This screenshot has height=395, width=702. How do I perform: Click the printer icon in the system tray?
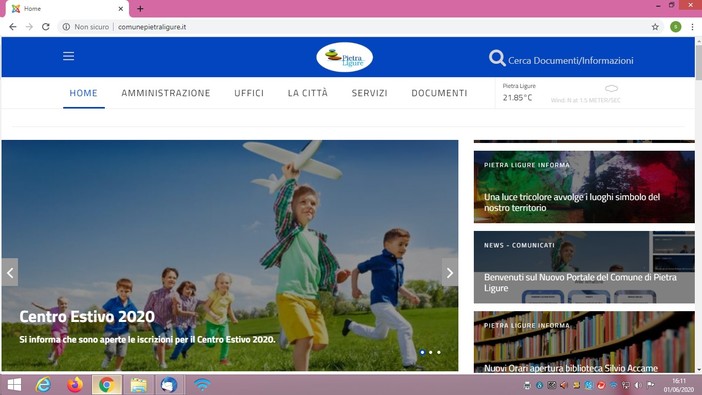coord(527,385)
